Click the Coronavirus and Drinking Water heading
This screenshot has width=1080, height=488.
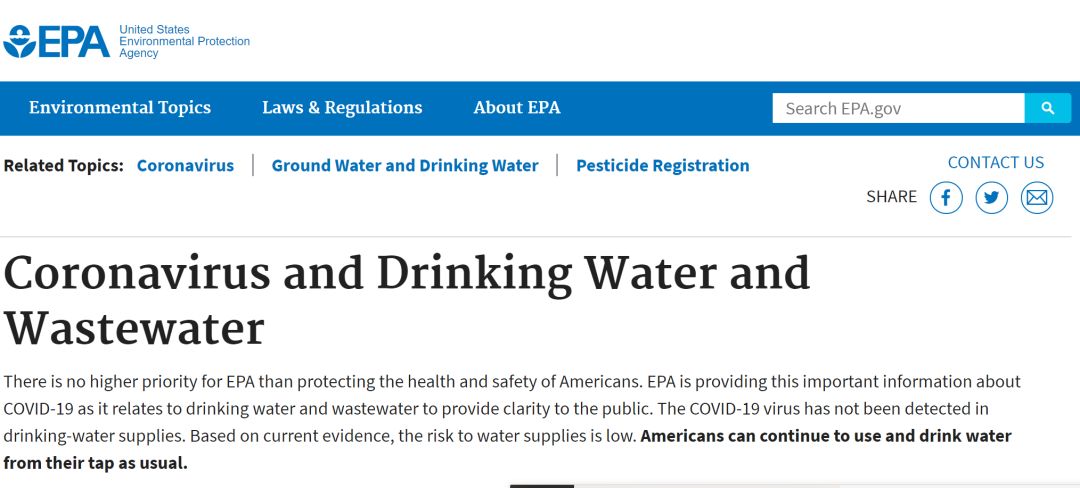[406, 301]
